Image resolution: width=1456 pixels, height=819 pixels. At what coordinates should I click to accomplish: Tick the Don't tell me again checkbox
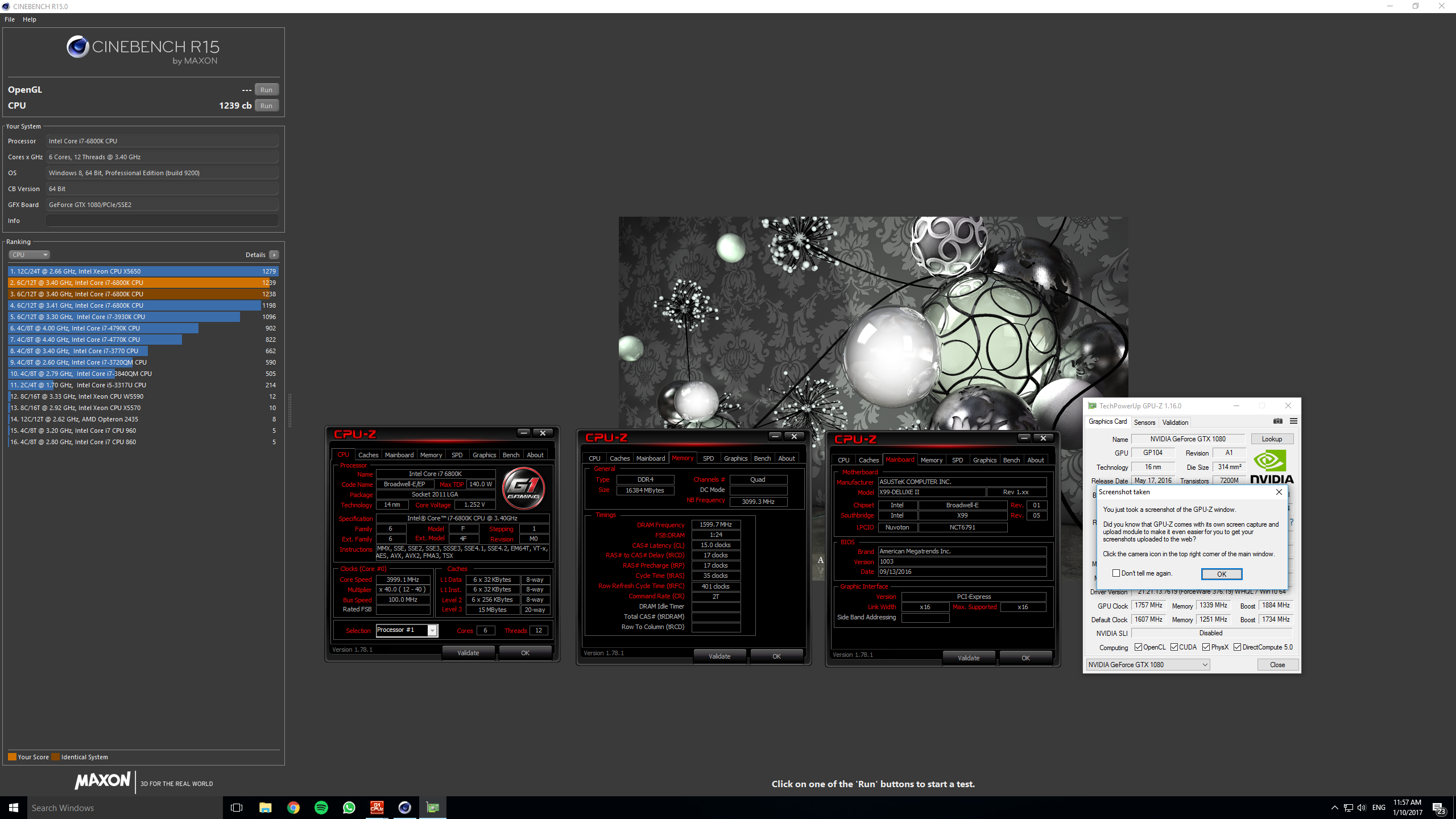click(1116, 573)
